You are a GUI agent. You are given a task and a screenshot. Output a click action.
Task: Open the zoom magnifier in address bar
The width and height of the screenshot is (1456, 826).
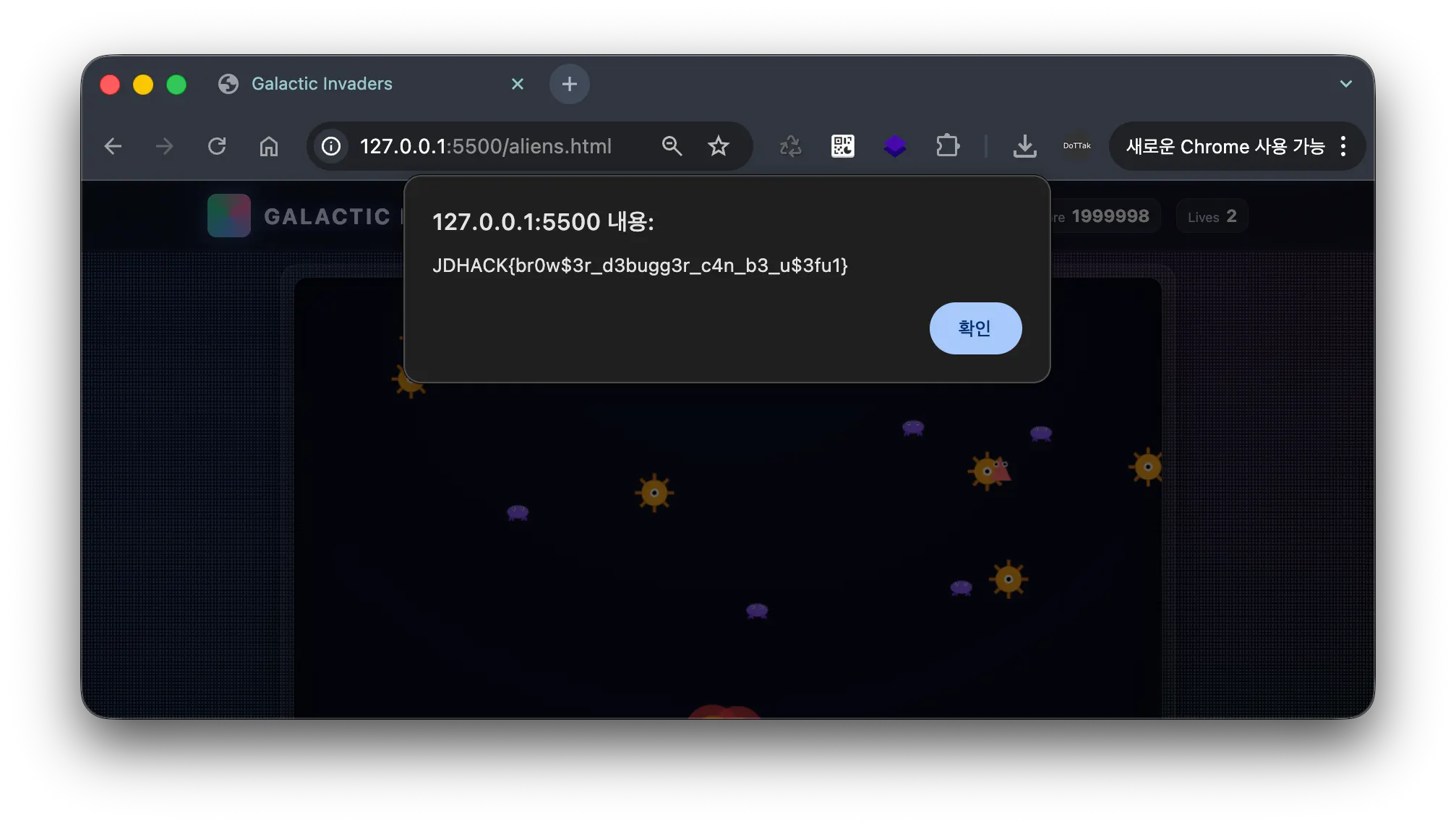coord(672,147)
